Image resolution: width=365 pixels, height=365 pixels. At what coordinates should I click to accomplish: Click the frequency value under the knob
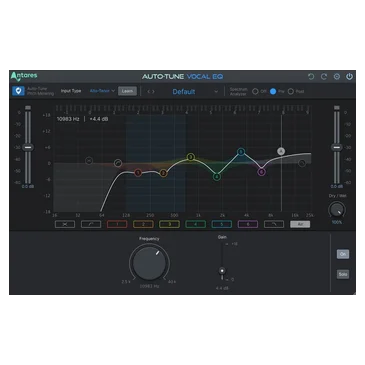point(149,286)
